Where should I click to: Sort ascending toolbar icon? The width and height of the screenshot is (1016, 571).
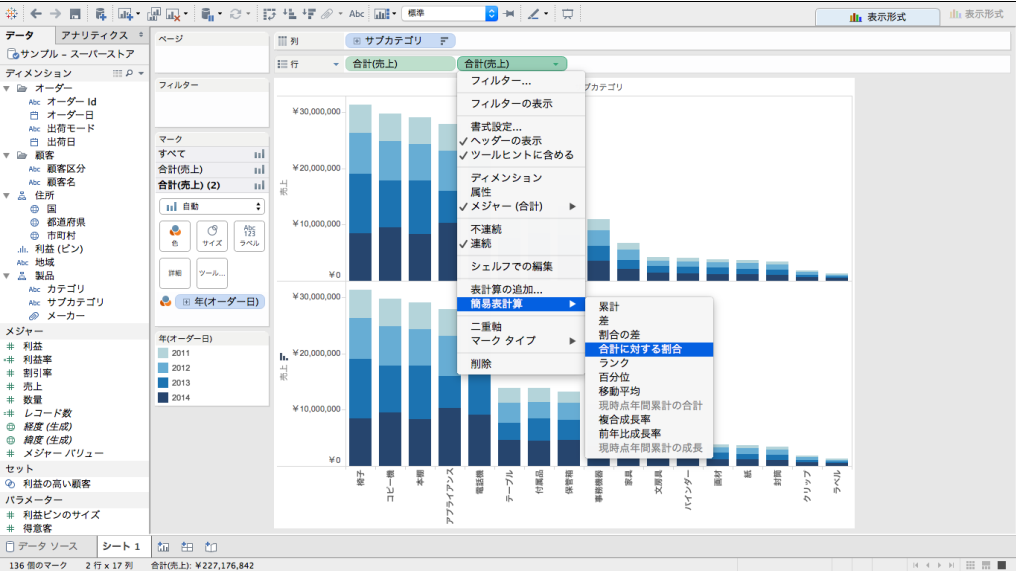point(290,14)
